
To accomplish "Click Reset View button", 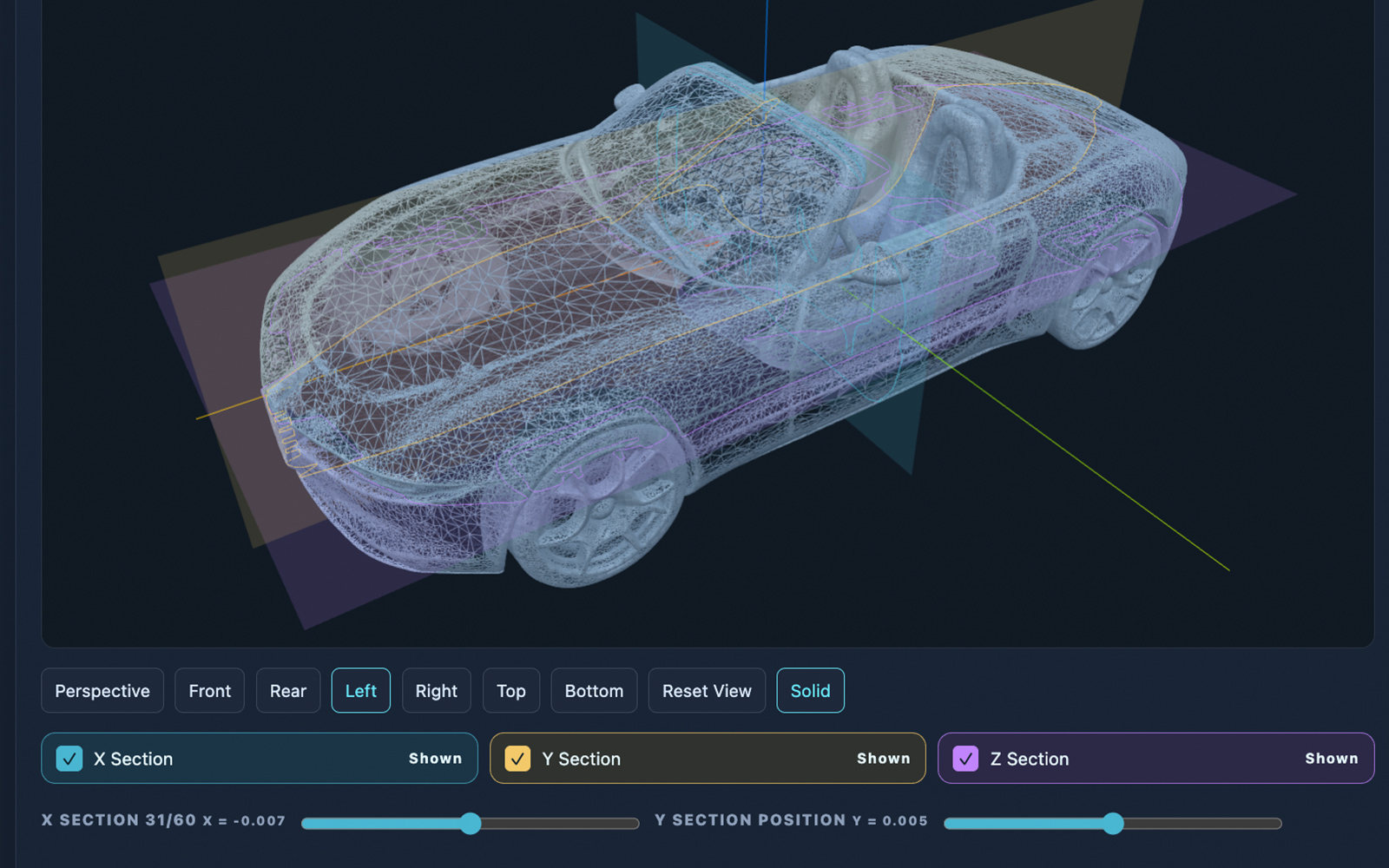I will (x=707, y=691).
